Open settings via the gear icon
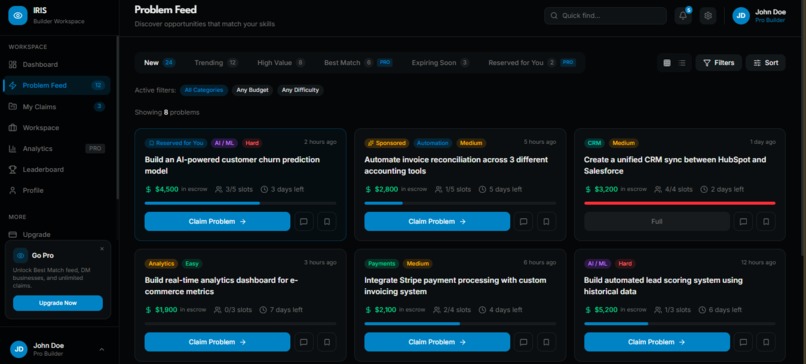The image size is (806, 364). click(x=708, y=16)
